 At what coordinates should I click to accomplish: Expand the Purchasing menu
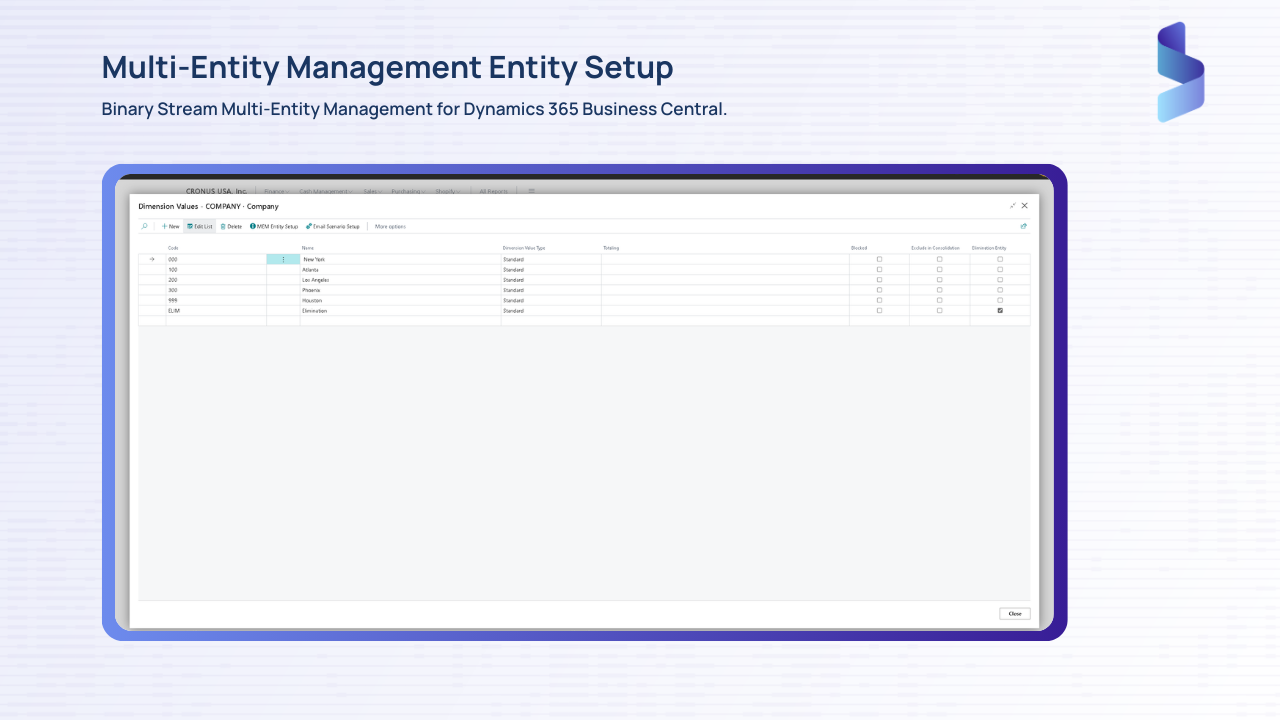tap(408, 191)
